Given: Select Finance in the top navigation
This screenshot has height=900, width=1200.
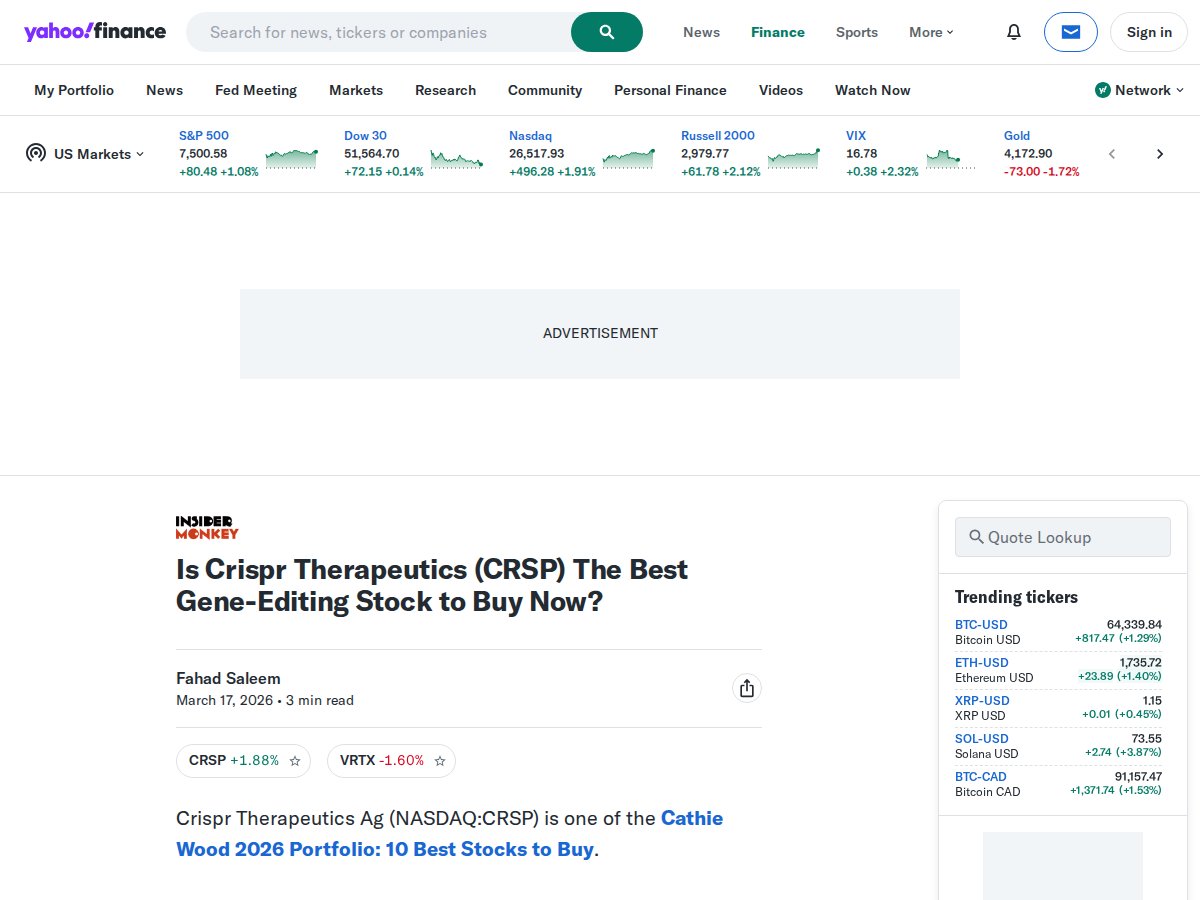Looking at the screenshot, I should pyautogui.click(x=778, y=32).
